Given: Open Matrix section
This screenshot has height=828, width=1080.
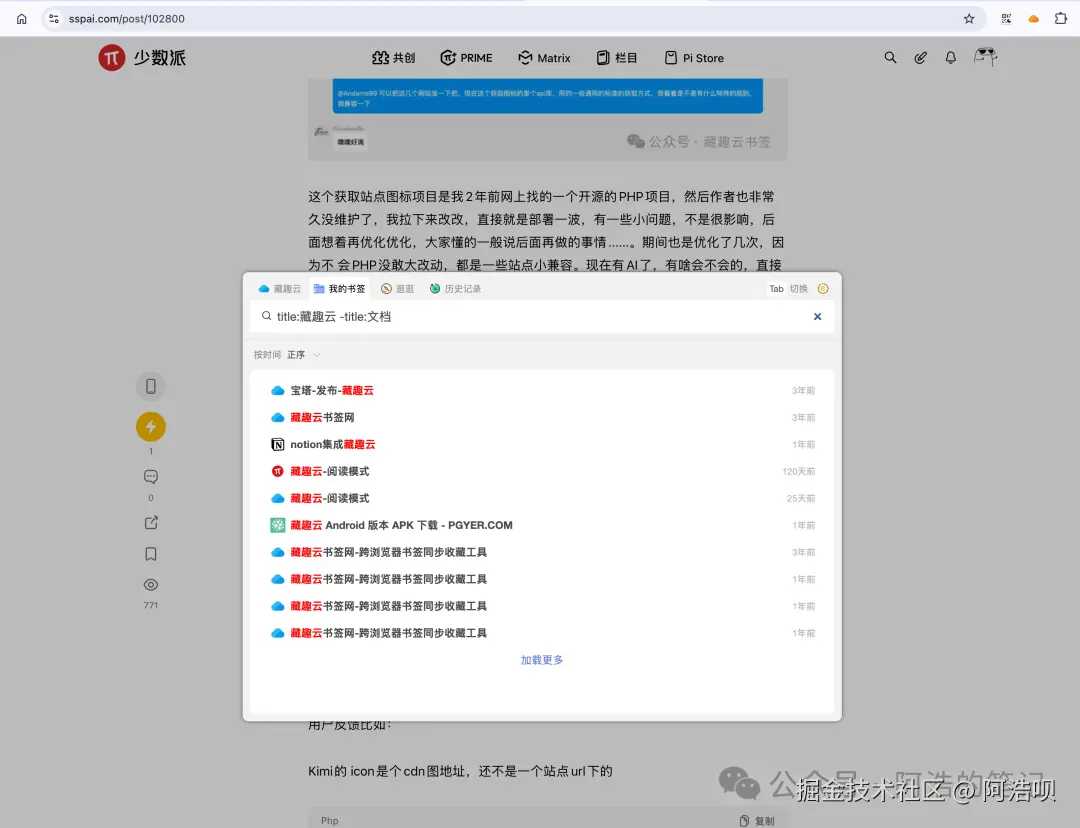Looking at the screenshot, I should click(544, 58).
